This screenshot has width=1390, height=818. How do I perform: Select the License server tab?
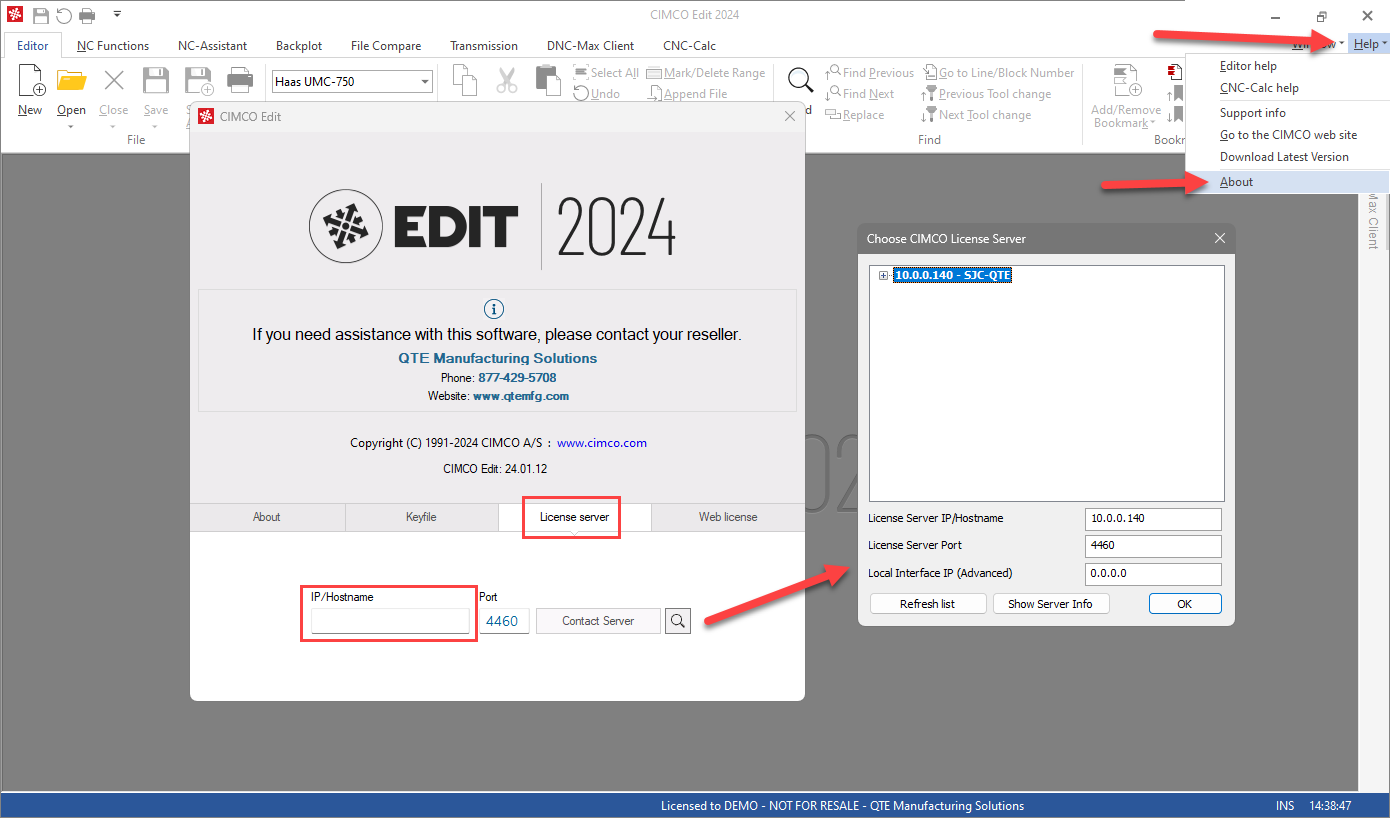574,517
